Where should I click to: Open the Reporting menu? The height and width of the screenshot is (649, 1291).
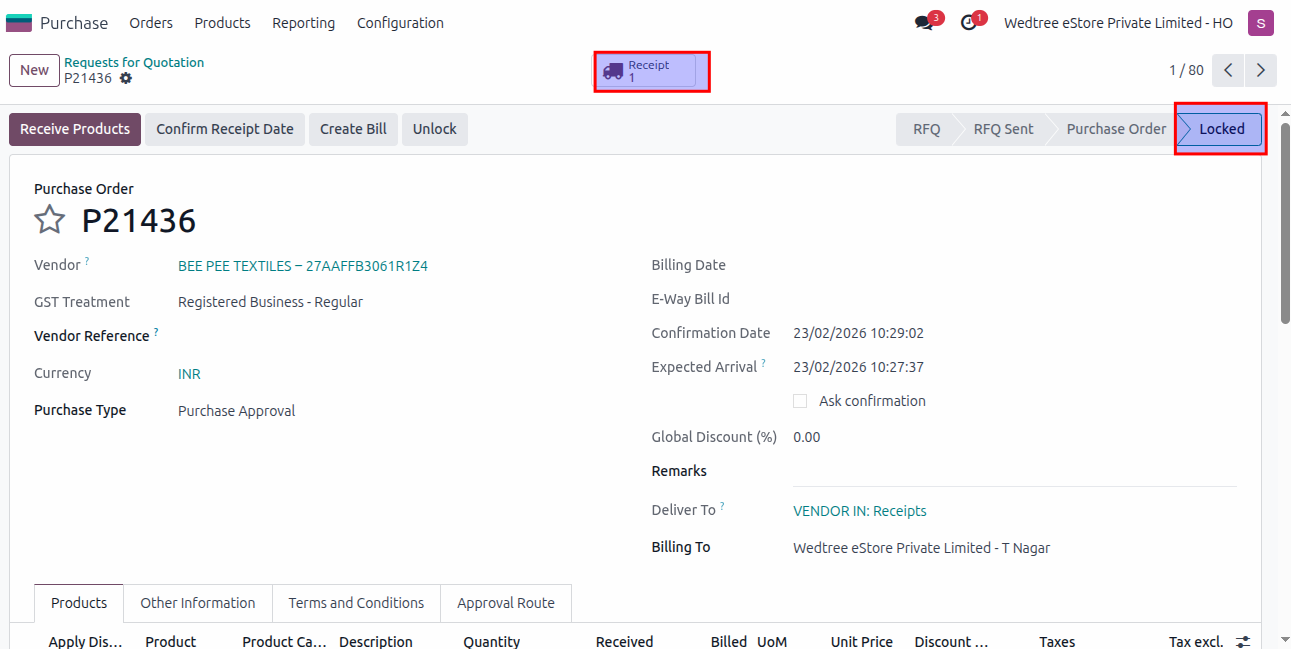coord(303,23)
